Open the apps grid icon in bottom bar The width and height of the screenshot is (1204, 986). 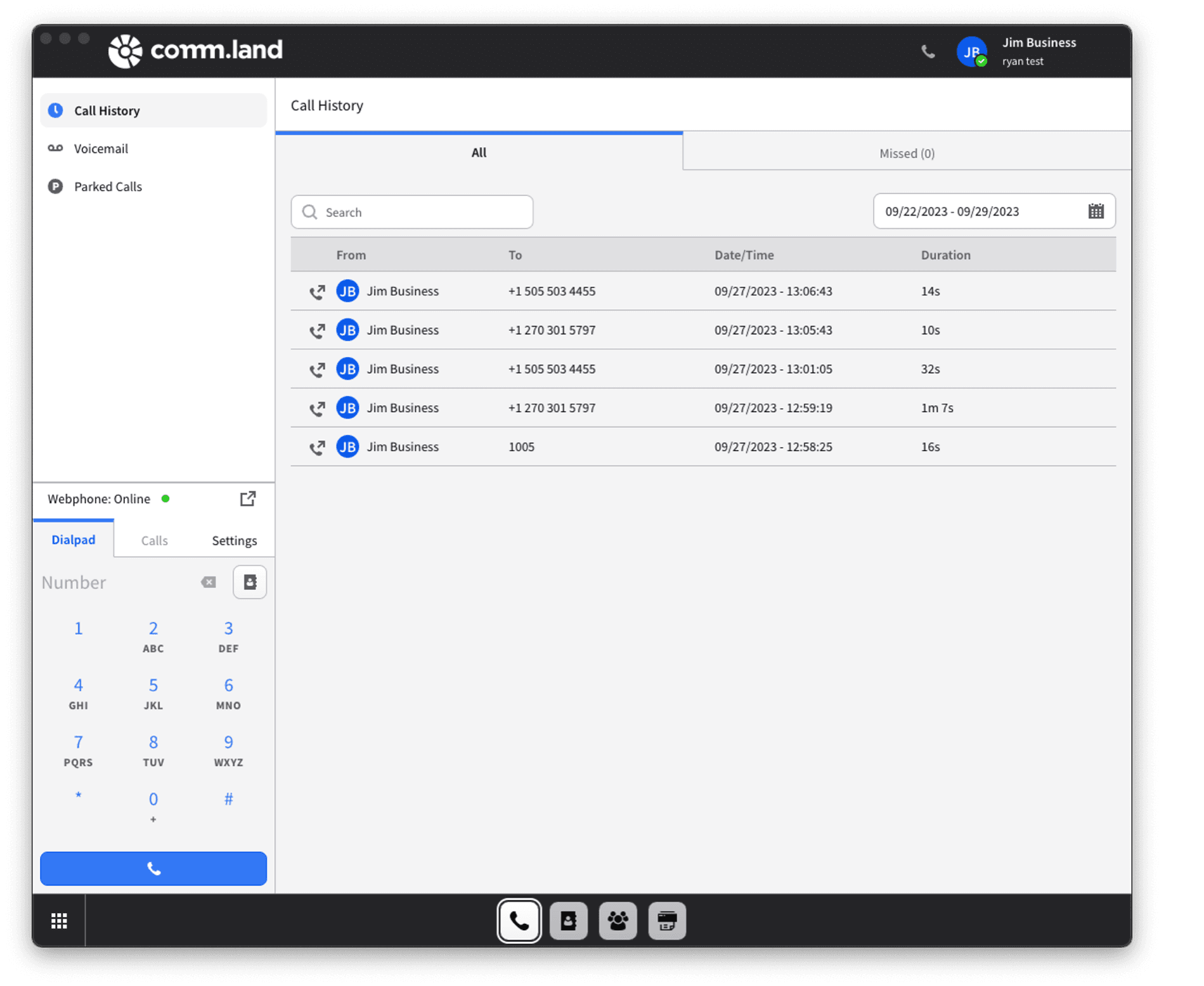point(59,921)
